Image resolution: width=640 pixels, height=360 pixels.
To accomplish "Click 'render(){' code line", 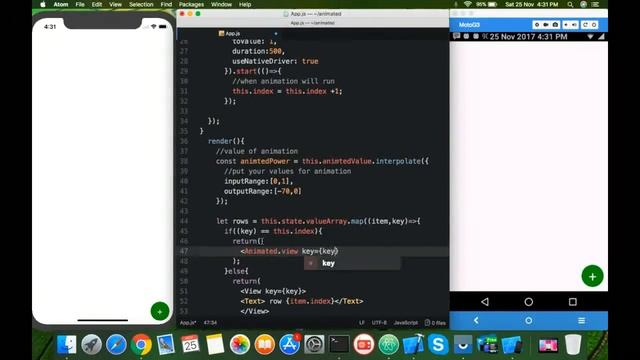I will 226,141.
